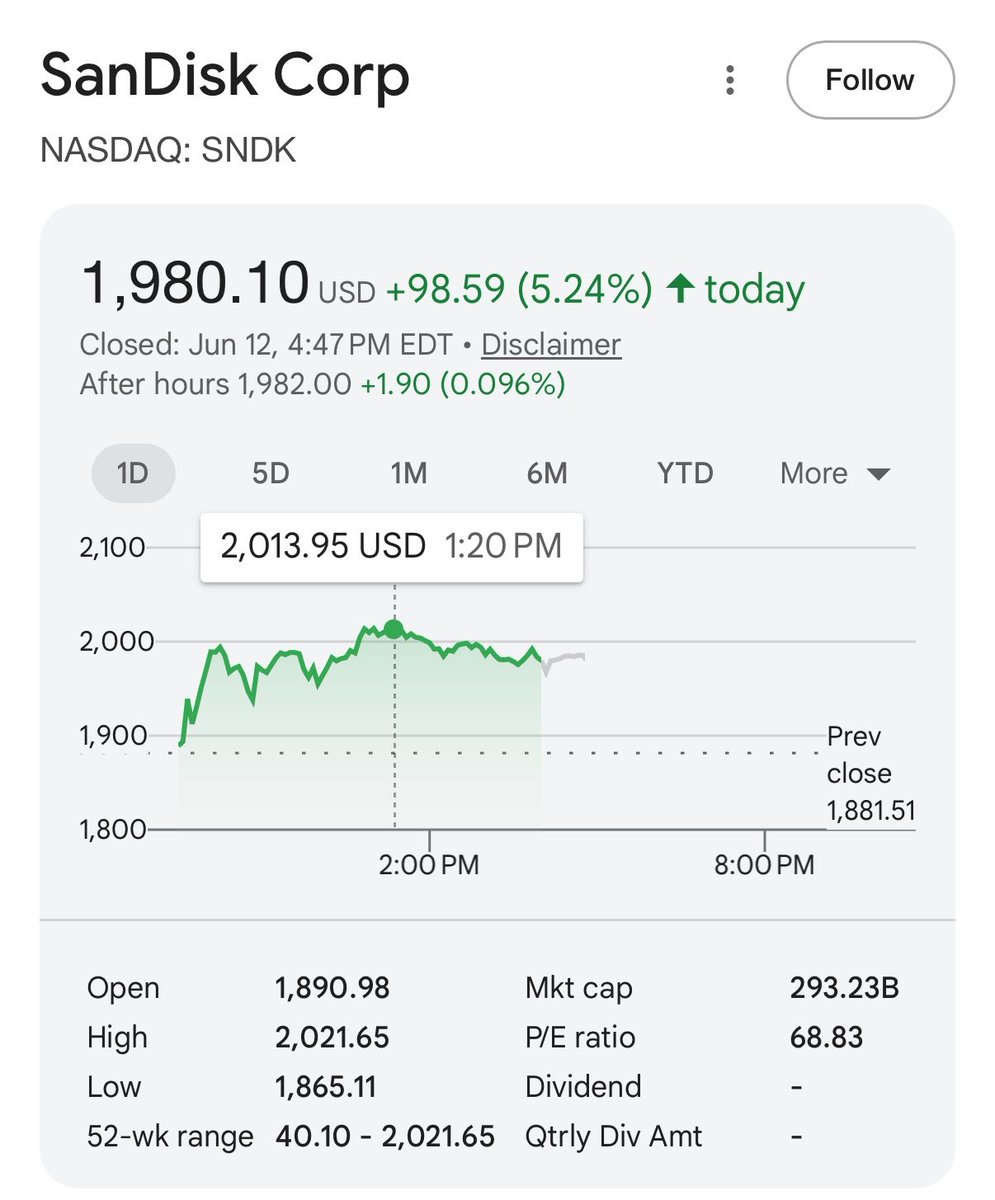
Task: Click the 2,013.95 USD price tooltip
Action: (x=391, y=546)
